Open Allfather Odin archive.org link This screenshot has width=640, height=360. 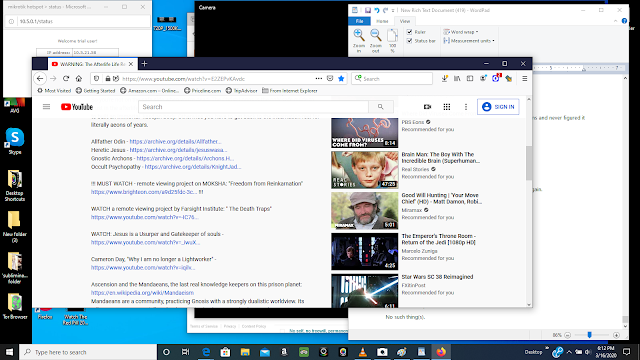point(176,142)
